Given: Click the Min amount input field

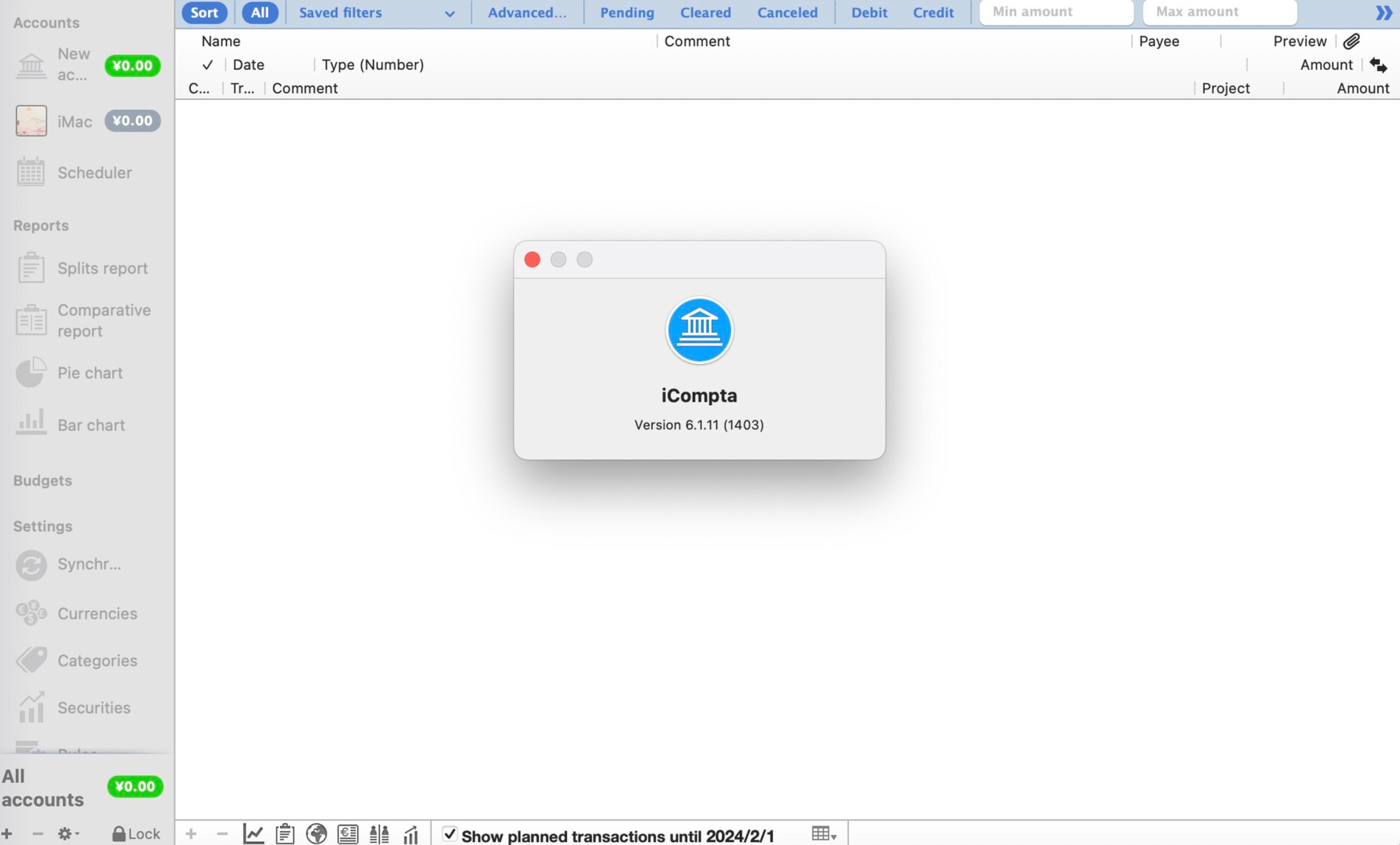Looking at the screenshot, I should tap(1056, 12).
